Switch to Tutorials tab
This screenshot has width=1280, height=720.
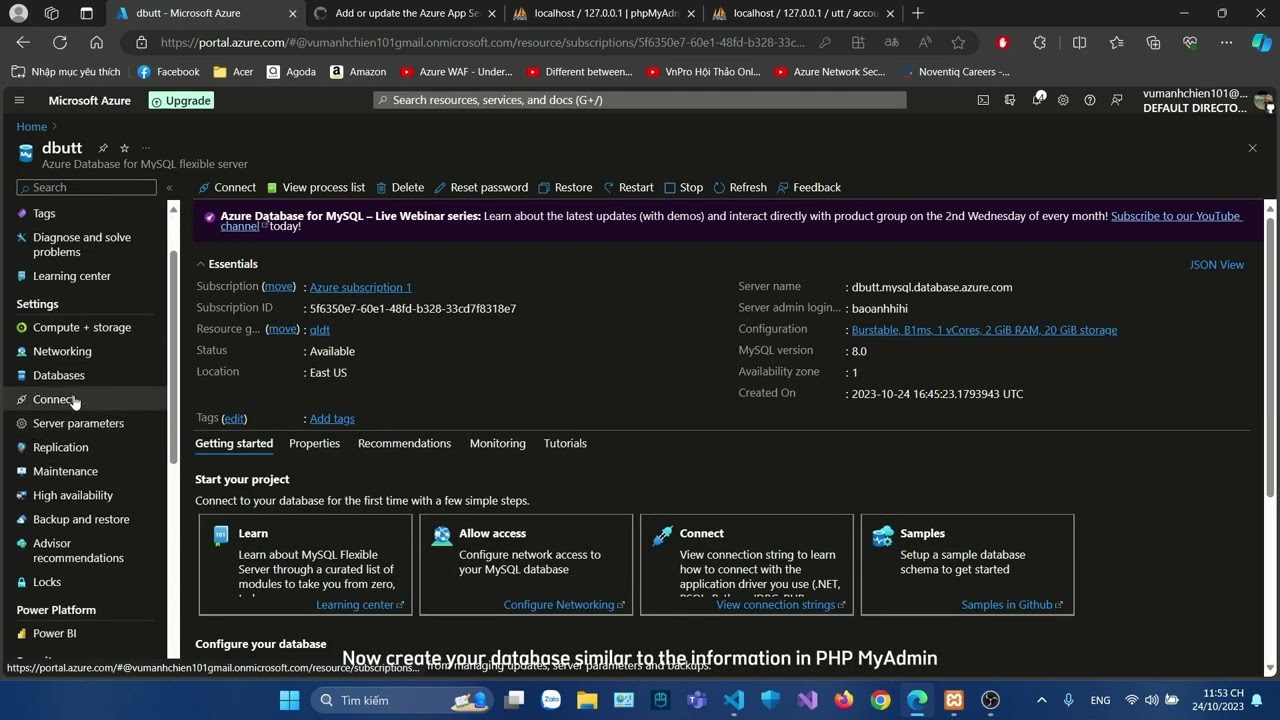pos(565,443)
